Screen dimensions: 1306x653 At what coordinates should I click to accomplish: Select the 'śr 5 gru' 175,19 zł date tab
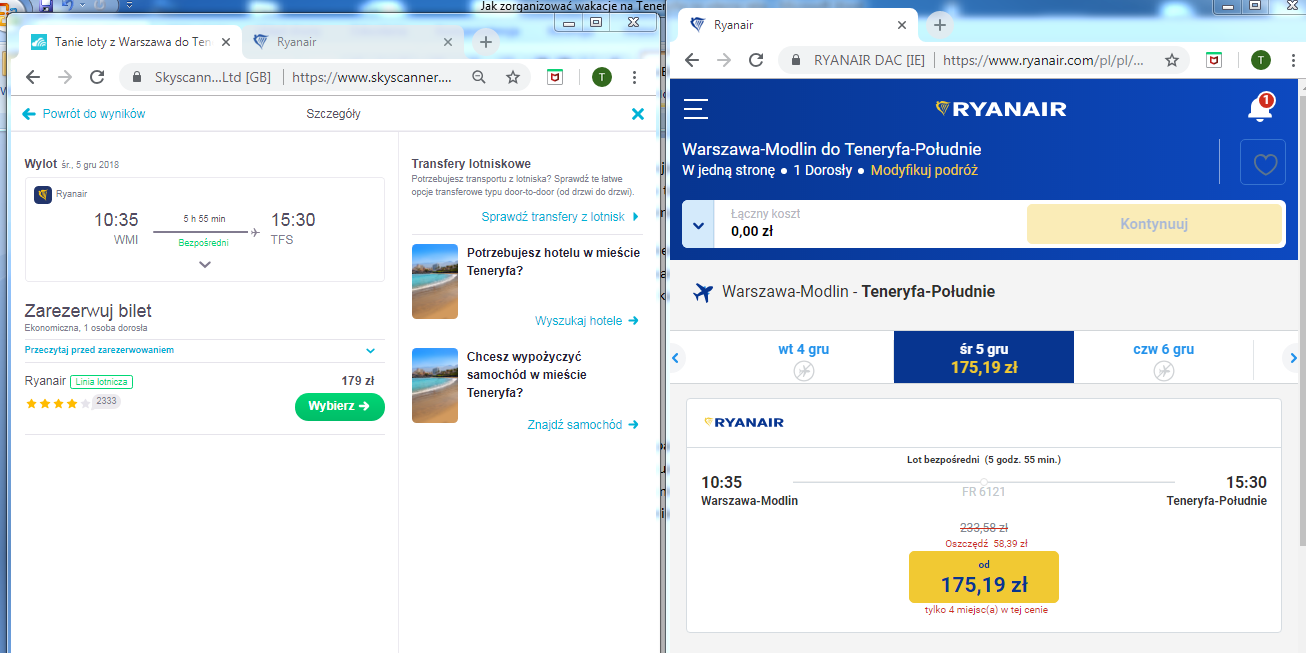[x=984, y=358]
